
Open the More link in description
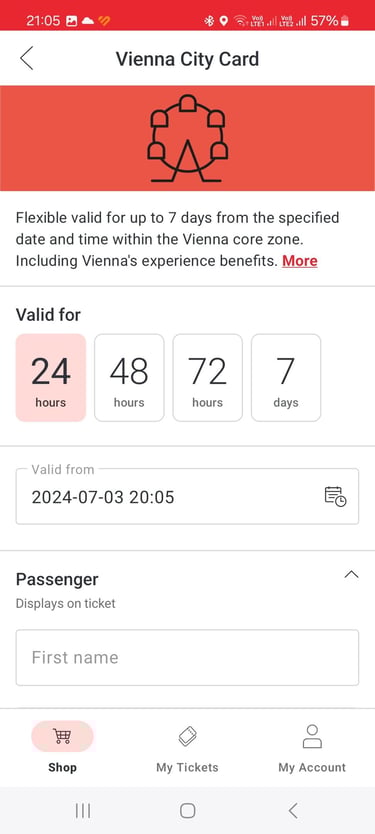tap(300, 261)
